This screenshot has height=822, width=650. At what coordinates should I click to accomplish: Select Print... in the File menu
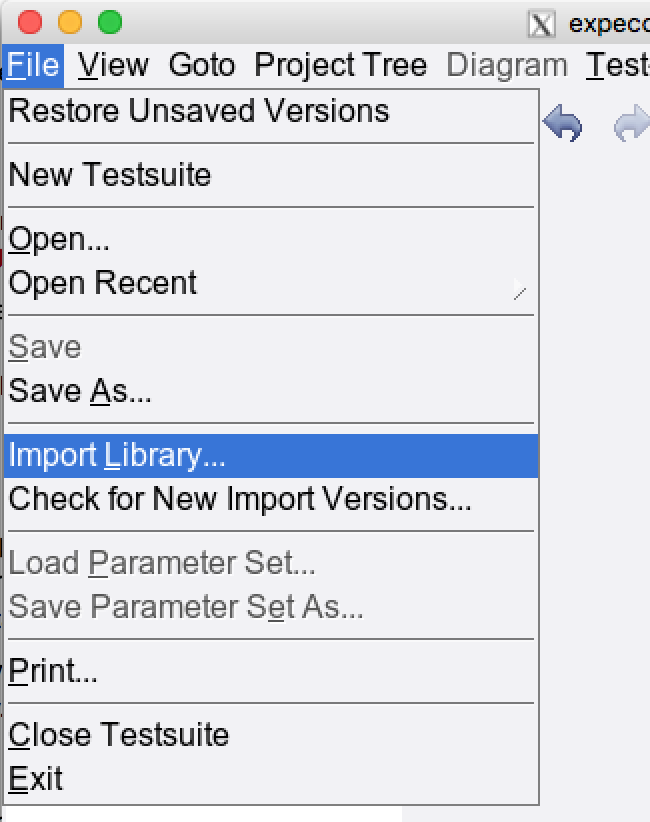coord(53,671)
